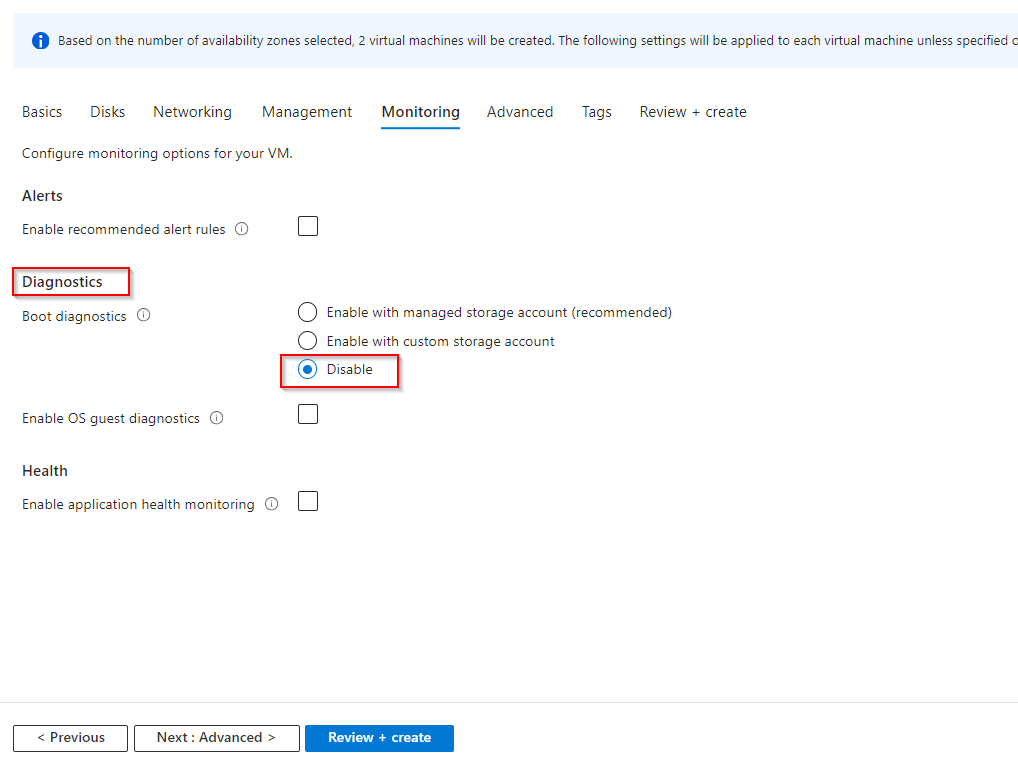Image resolution: width=1018 pixels, height=775 pixels.
Task: Click info icon beside OS guest diagnostics
Action: pos(216,419)
